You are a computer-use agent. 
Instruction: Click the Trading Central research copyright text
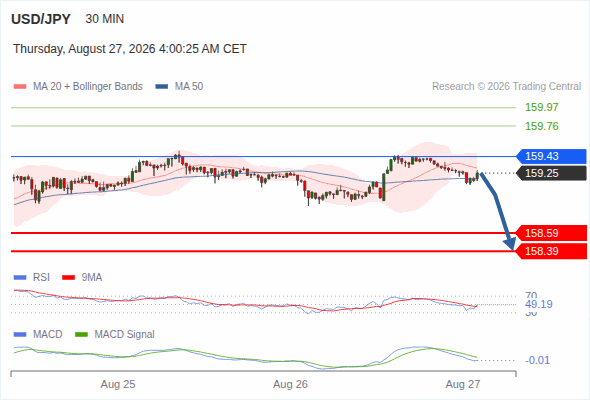coord(506,87)
